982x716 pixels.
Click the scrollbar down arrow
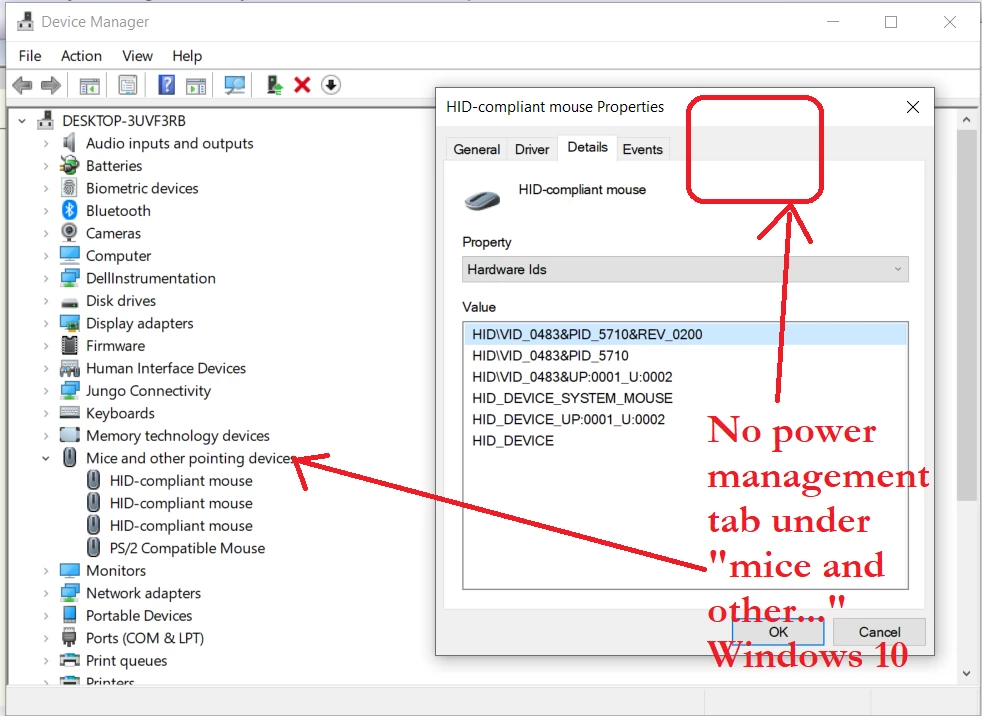tap(966, 673)
